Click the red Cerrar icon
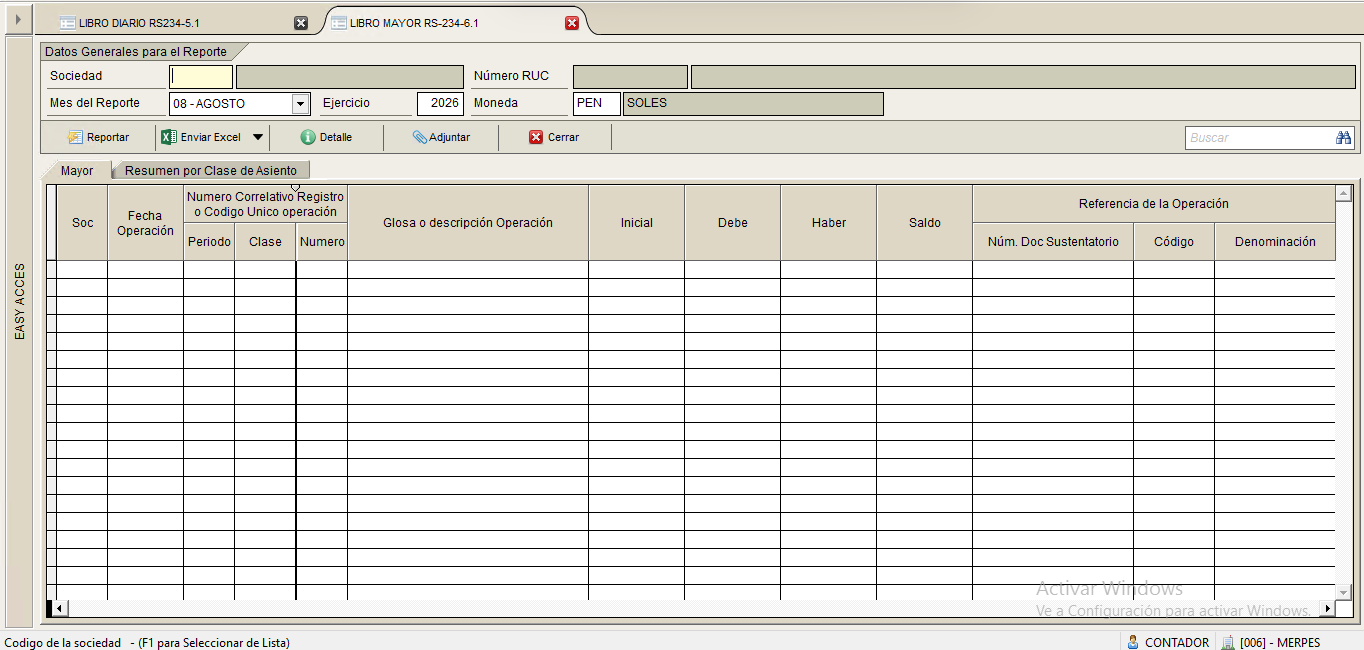 tap(536, 137)
